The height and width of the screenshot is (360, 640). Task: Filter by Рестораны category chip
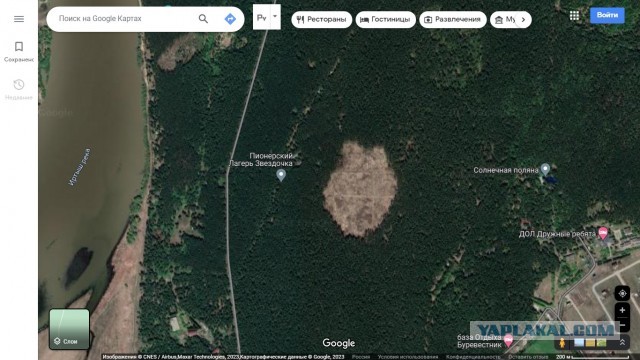pos(322,20)
